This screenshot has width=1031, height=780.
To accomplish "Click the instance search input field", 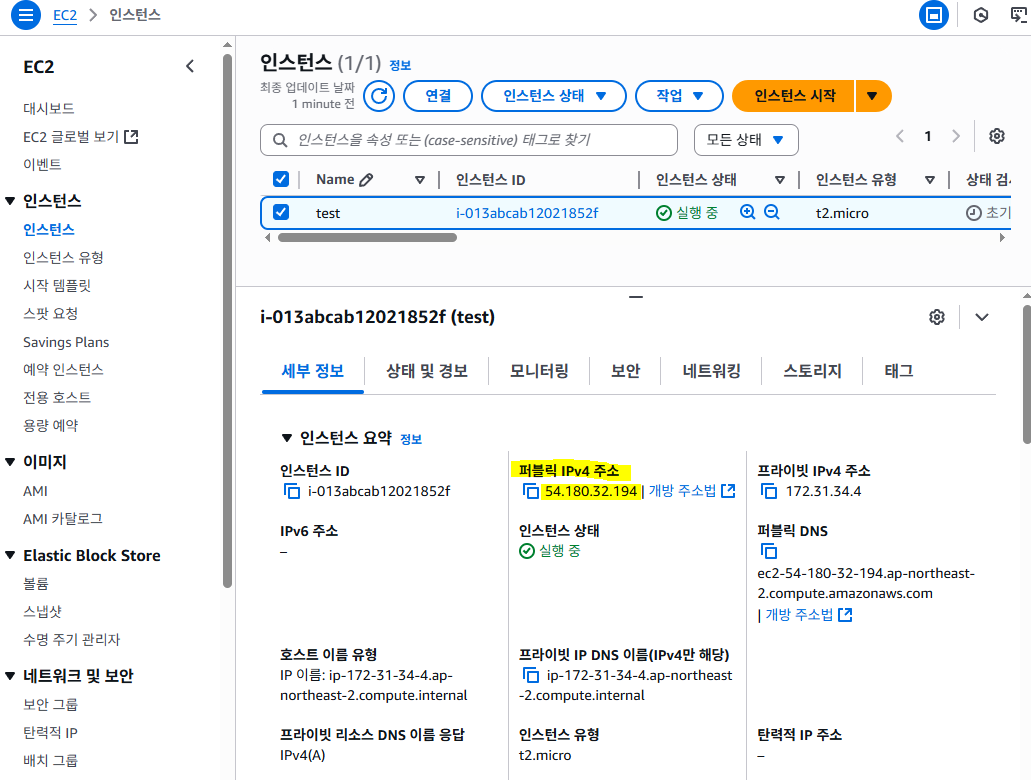I will pyautogui.click(x=469, y=140).
